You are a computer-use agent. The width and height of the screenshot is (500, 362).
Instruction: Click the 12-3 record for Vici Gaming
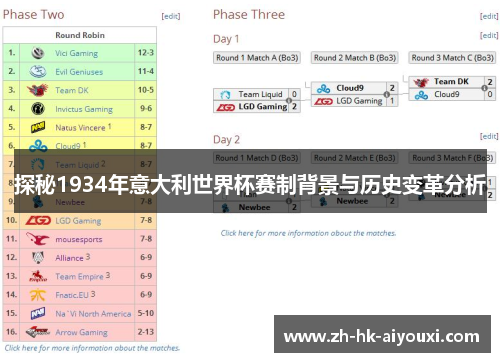(146, 53)
